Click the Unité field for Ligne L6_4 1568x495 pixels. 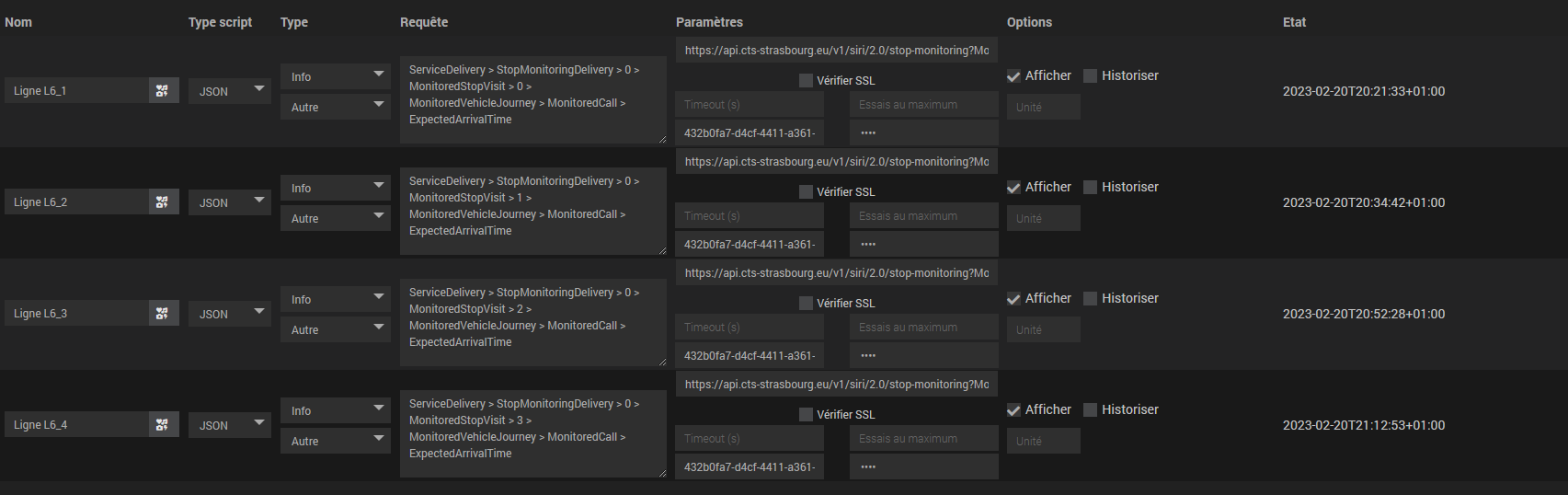click(1043, 441)
